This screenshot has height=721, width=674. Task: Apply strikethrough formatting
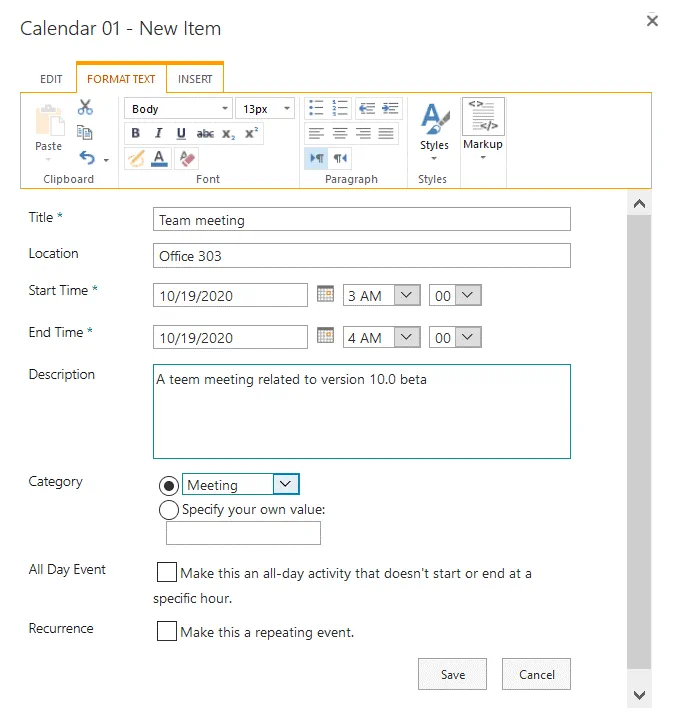[x=205, y=134]
